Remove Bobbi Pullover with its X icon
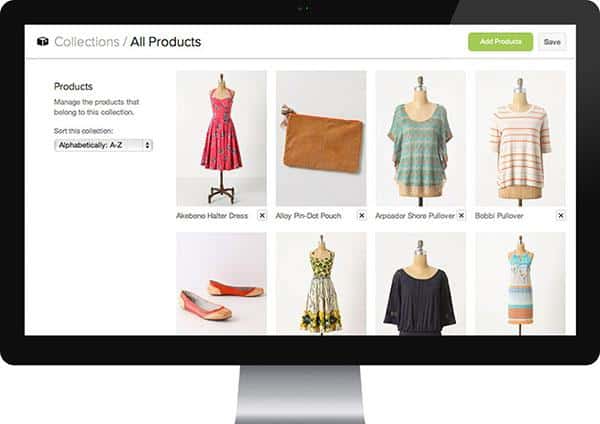Screen dimensions: 600x424 (x=560, y=214)
